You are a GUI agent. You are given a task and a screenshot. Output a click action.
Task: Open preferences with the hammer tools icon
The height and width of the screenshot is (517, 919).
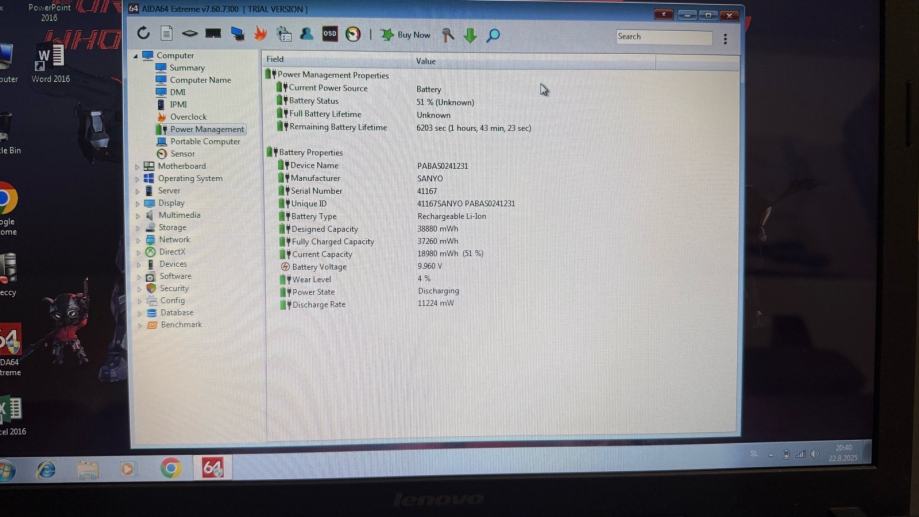[447, 35]
